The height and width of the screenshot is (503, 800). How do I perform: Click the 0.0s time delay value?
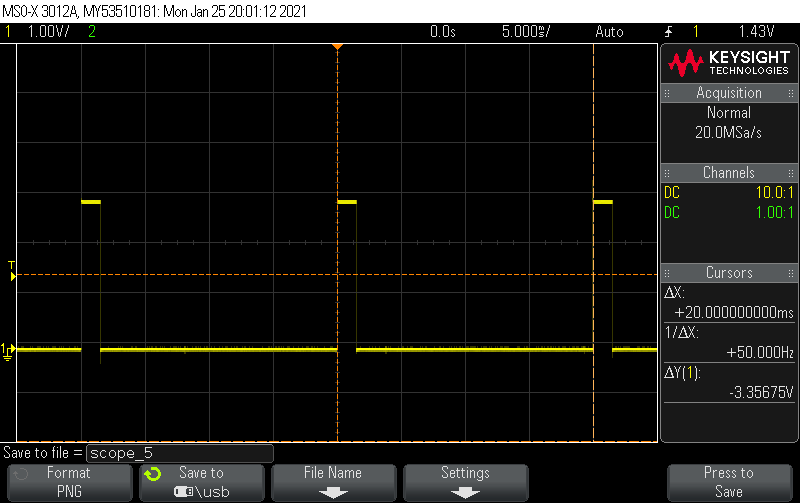(442, 32)
